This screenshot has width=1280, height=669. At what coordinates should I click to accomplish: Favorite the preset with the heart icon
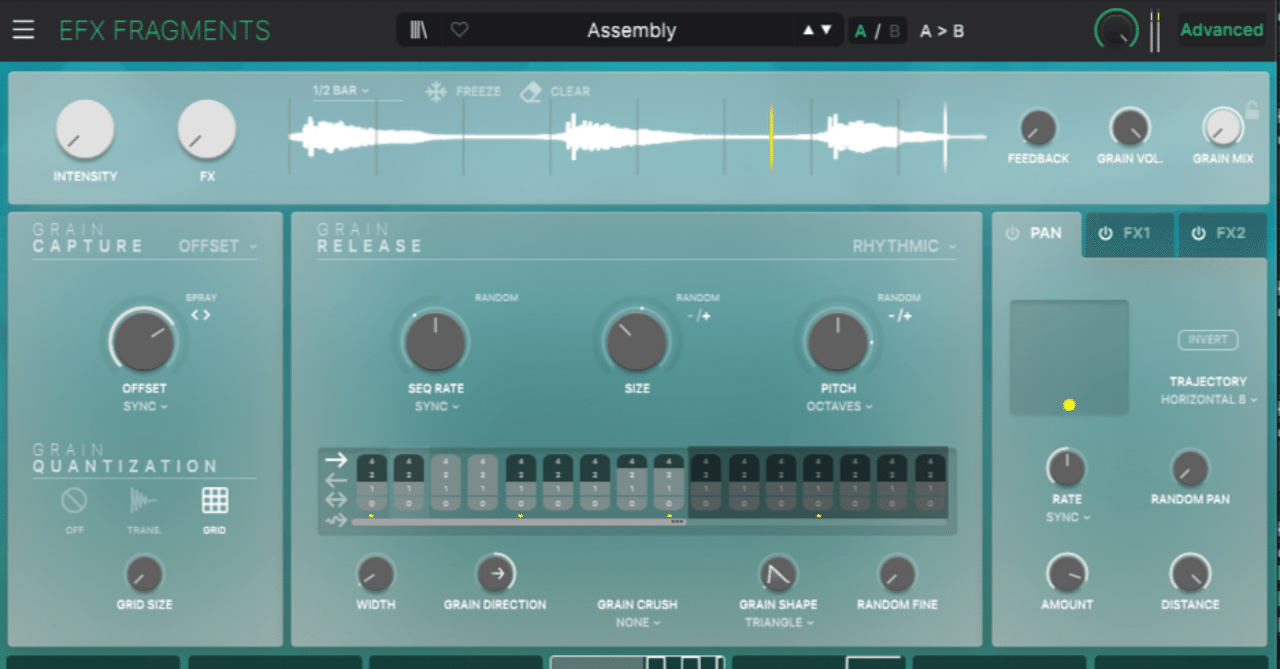click(x=459, y=30)
